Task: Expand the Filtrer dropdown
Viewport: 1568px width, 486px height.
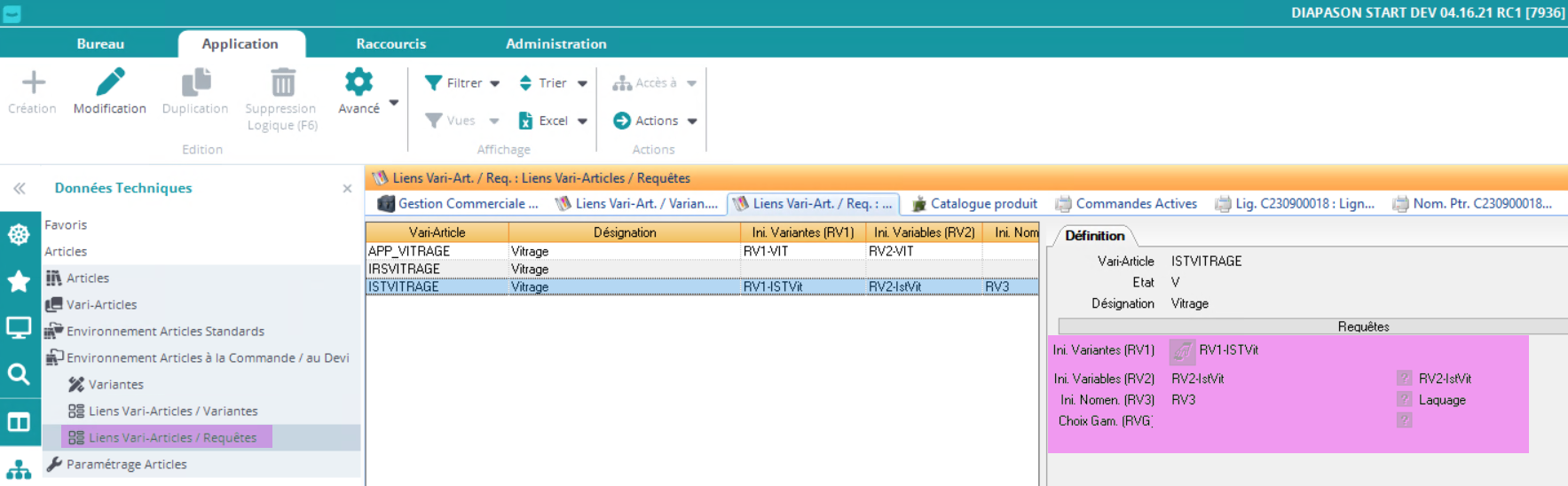Action: point(494,83)
